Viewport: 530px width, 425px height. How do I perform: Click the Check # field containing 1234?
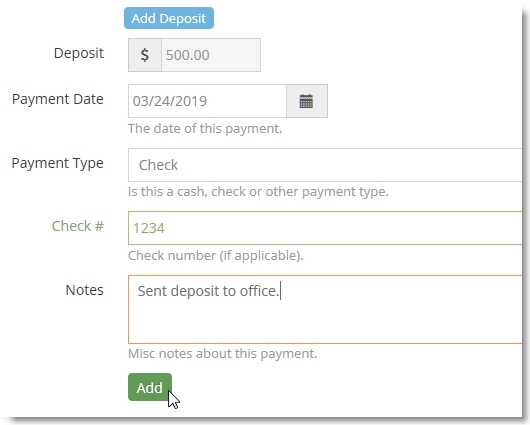click(325, 228)
